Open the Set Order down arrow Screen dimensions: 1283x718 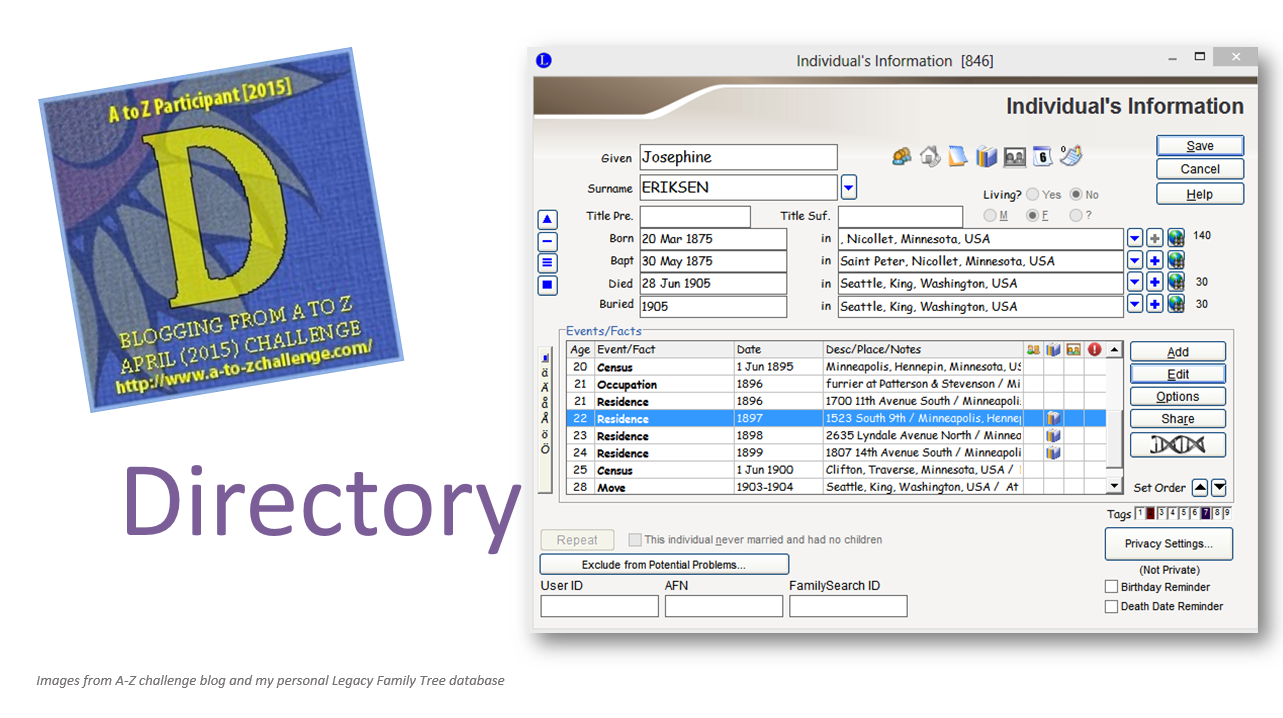1218,487
